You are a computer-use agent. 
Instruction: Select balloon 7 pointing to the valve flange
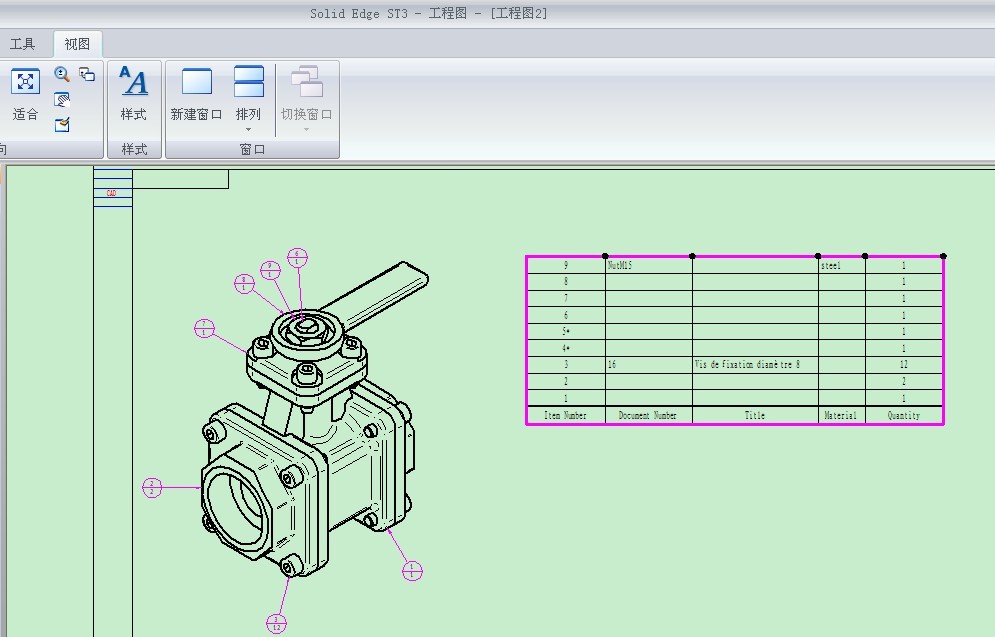(x=204, y=328)
